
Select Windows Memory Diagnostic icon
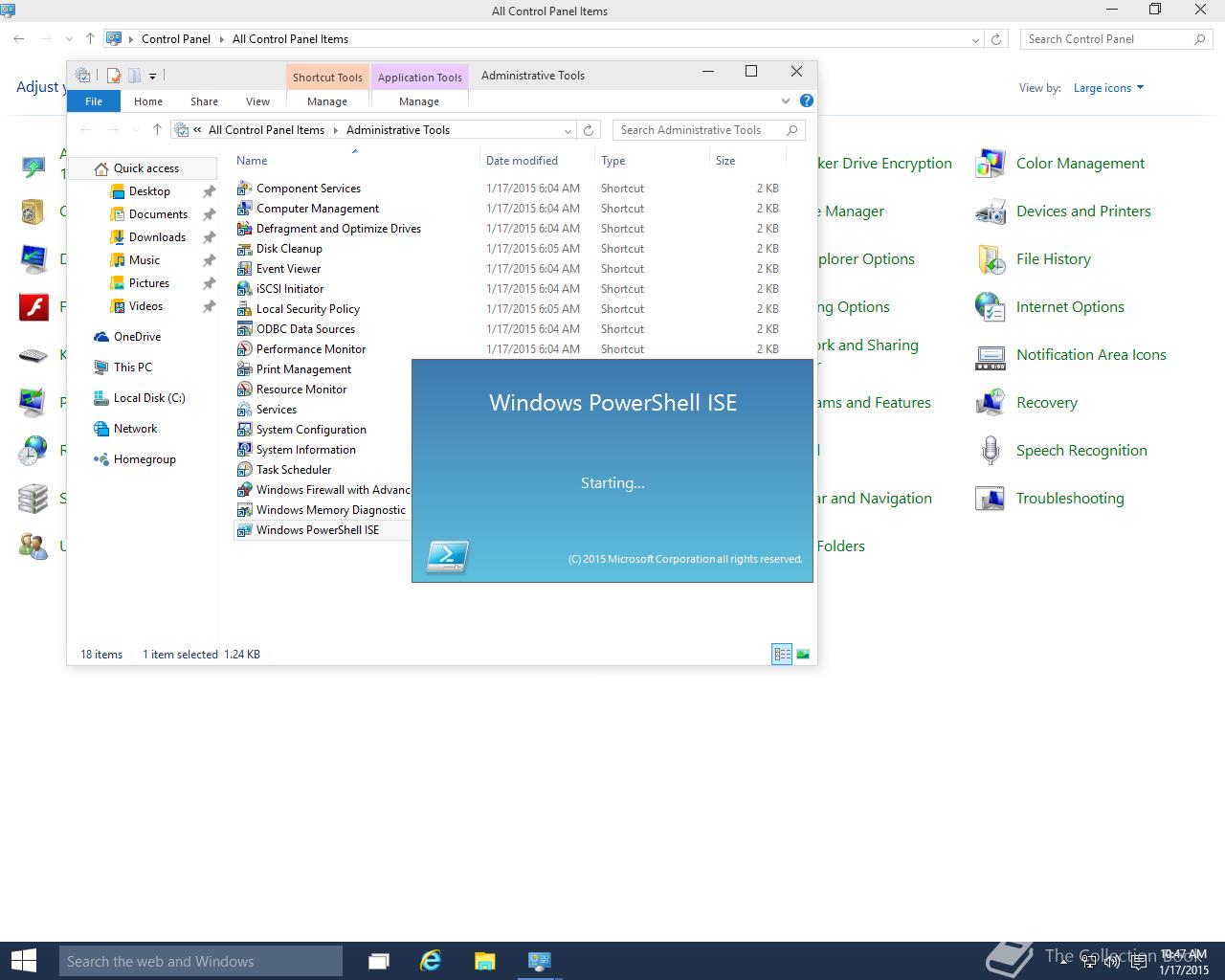[244, 510]
